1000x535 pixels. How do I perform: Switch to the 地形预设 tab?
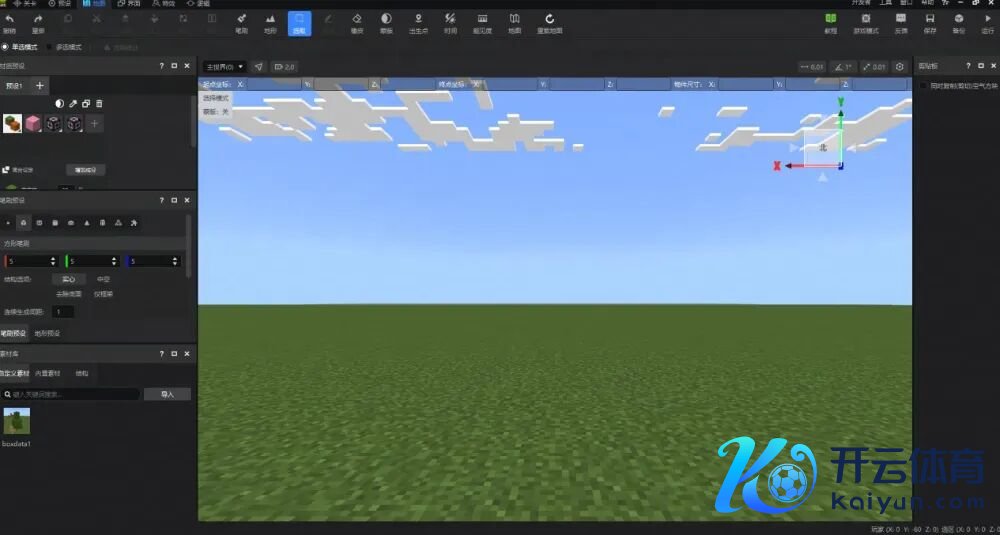(47, 333)
